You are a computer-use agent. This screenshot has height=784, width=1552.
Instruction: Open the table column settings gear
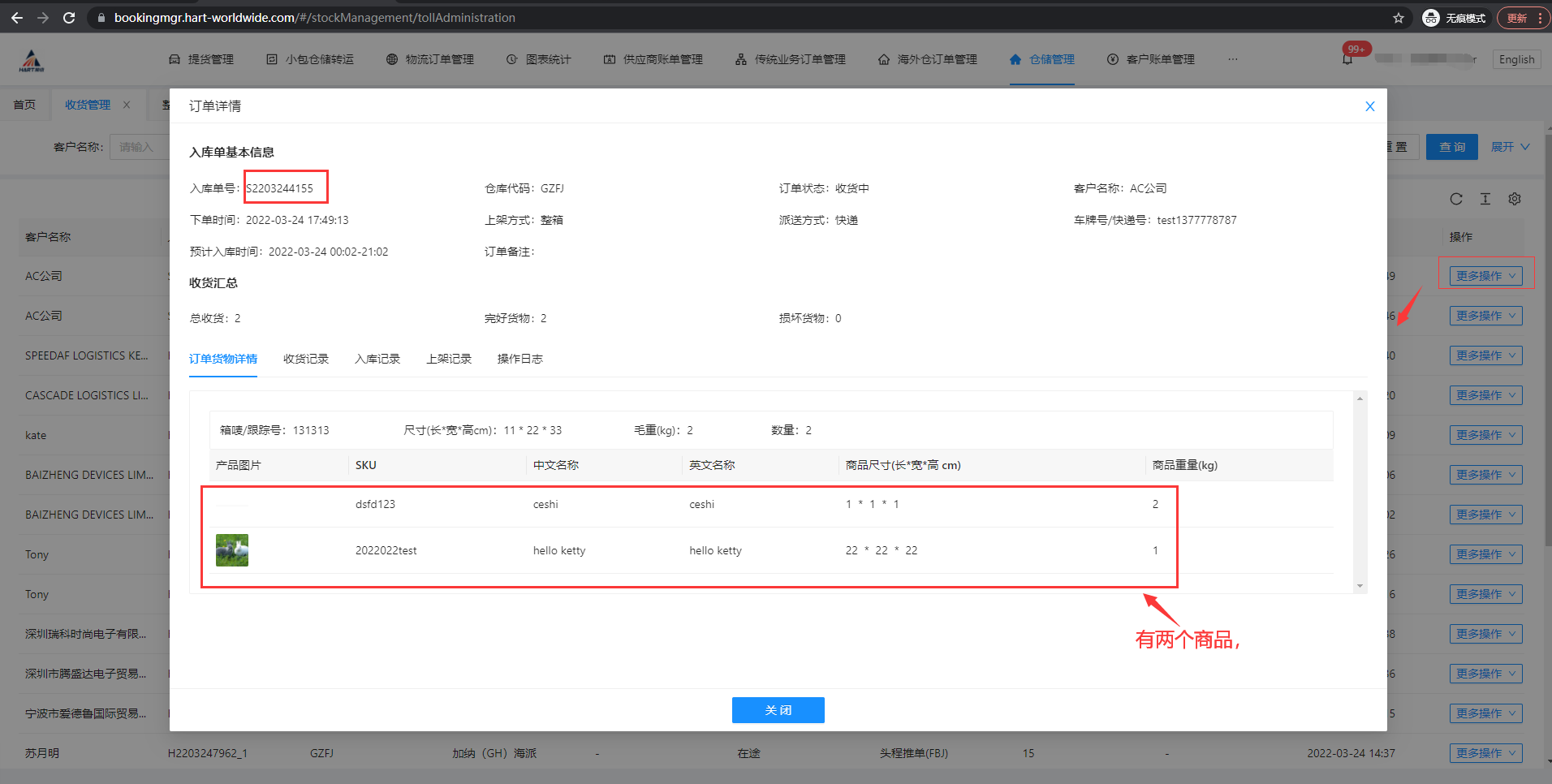click(x=1515, y=199)
